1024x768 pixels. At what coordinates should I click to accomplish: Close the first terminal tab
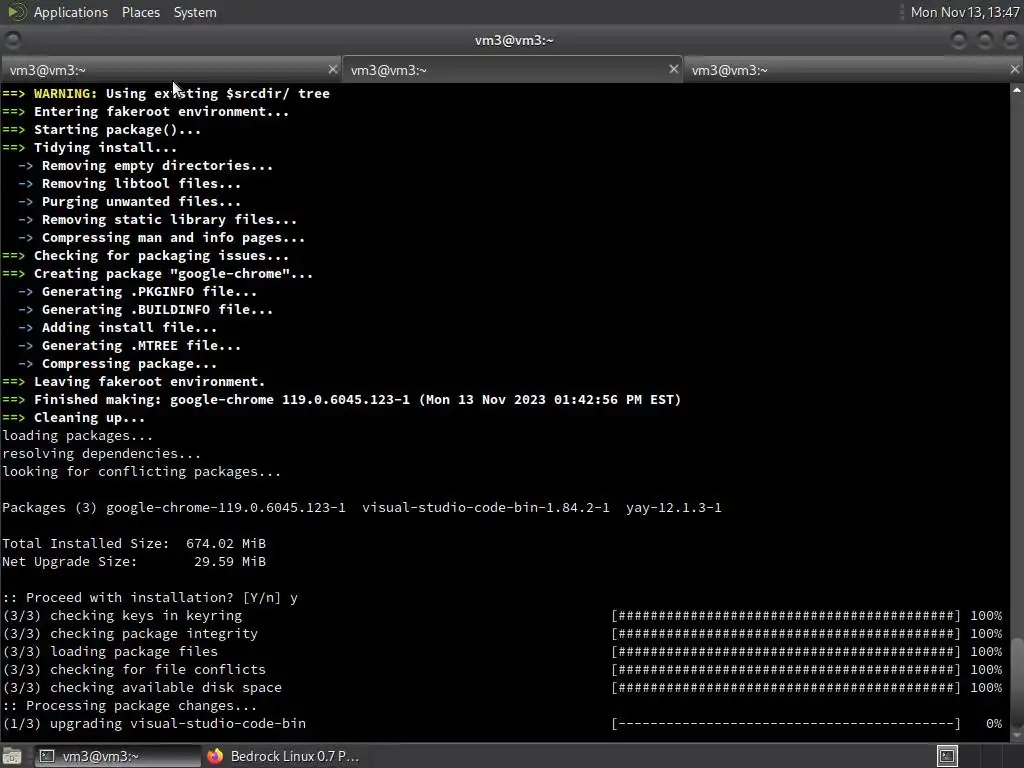click(332, 69)
